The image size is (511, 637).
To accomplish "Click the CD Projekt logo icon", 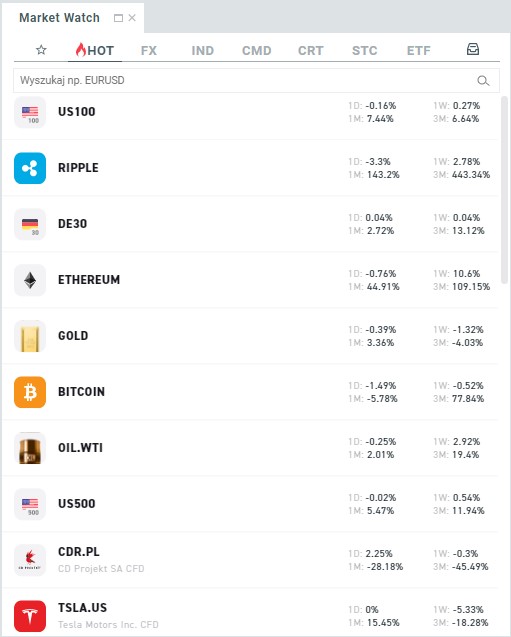I will pos(30,560).
